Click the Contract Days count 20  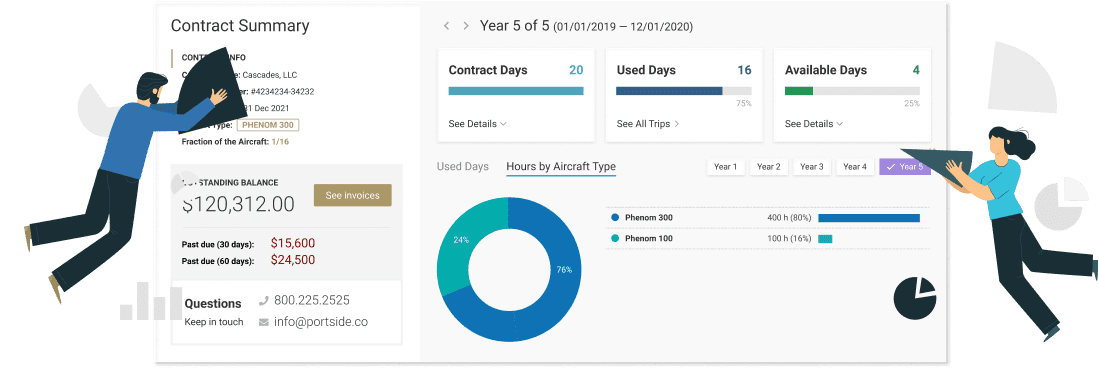coord(576,70)
